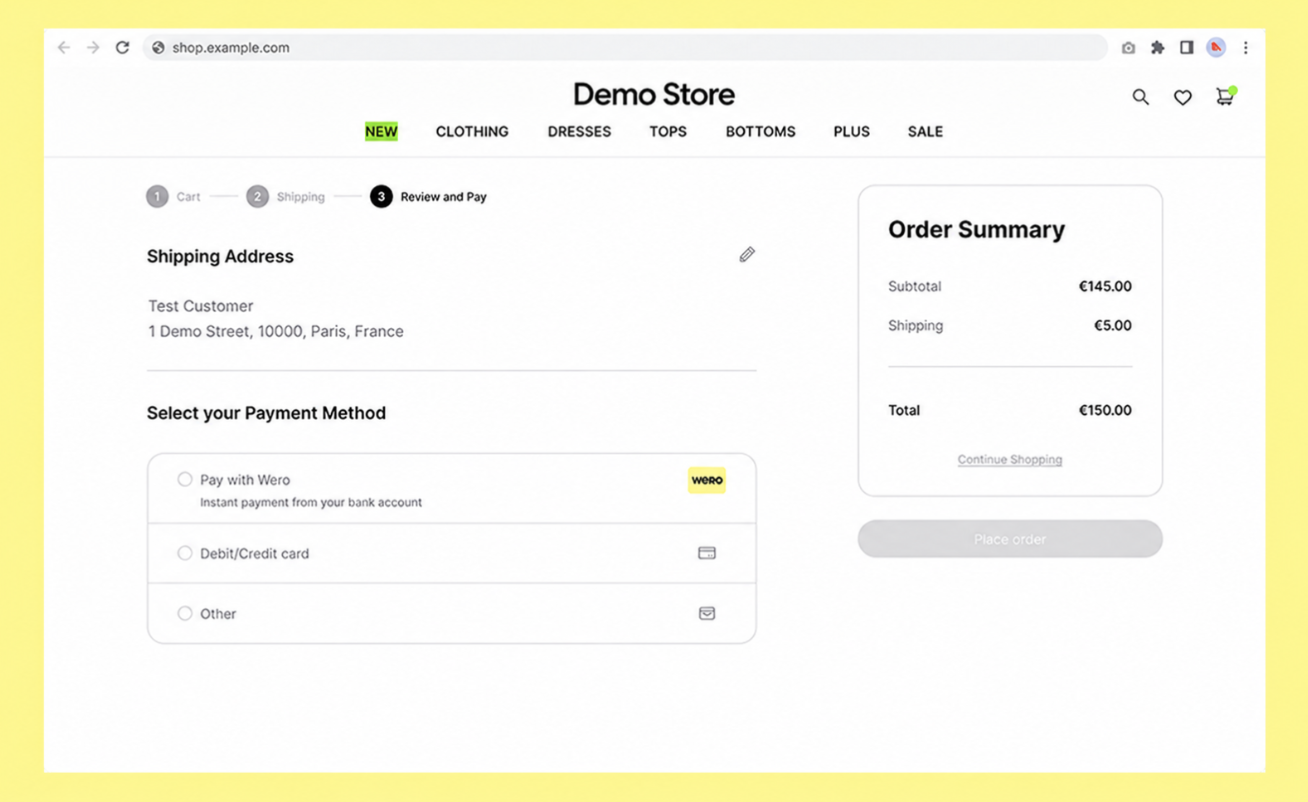Screen dimensions: 1308x802
Task: Select the Debit/Credit card radio option
Action: pyautogui.click(x=185, y=553)
